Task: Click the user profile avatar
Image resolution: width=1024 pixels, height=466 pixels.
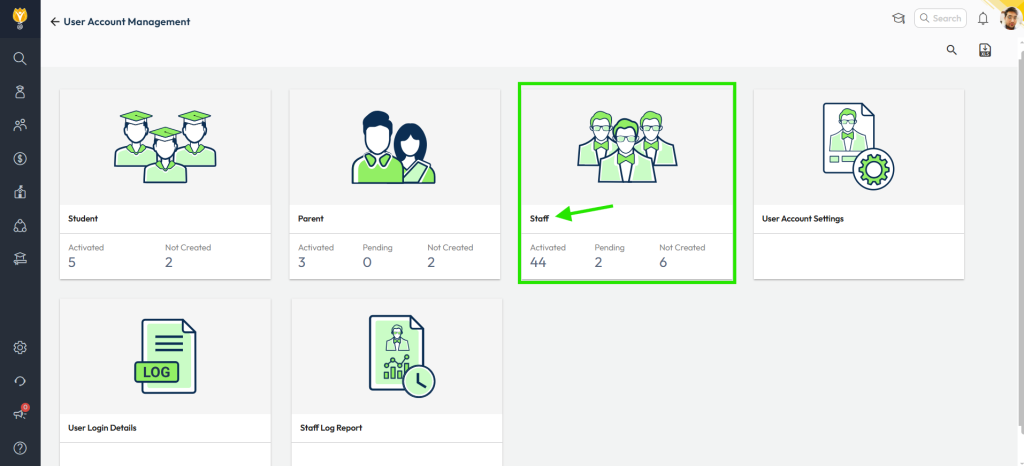Action: 1010,18
